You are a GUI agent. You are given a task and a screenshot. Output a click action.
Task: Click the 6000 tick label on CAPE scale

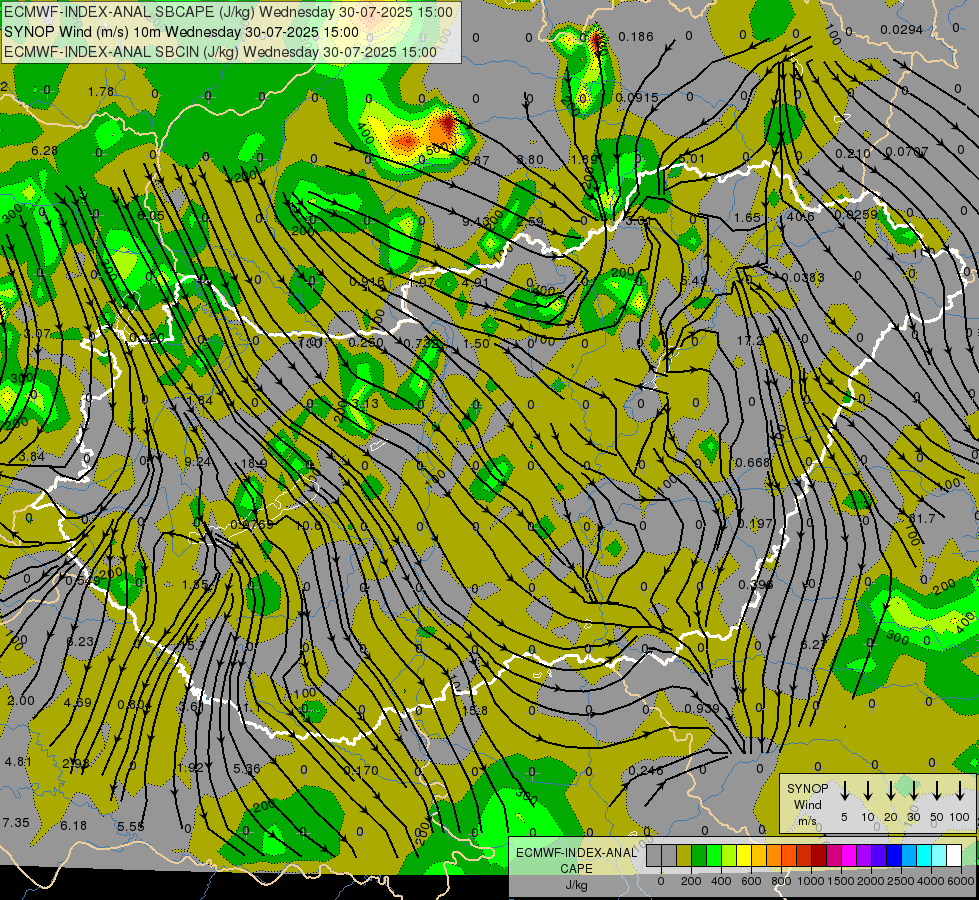(x=960, y=881)
